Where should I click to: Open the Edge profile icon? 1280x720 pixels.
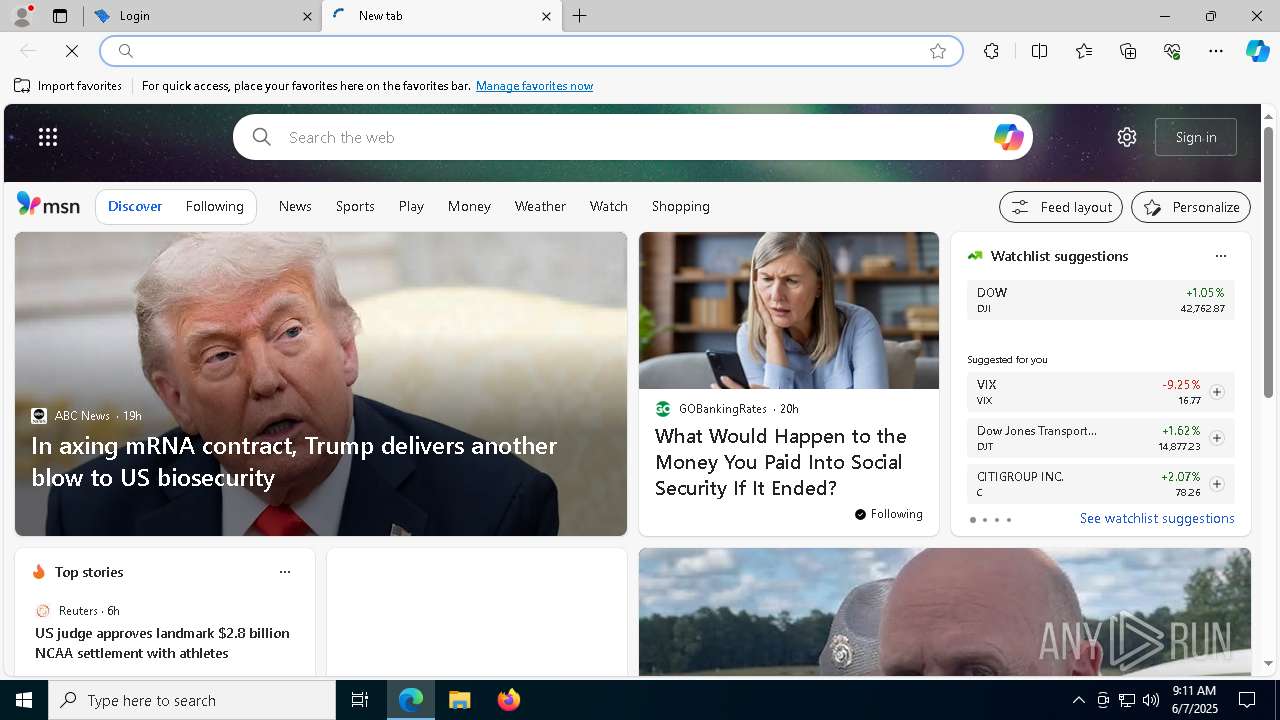click(21, 16)
